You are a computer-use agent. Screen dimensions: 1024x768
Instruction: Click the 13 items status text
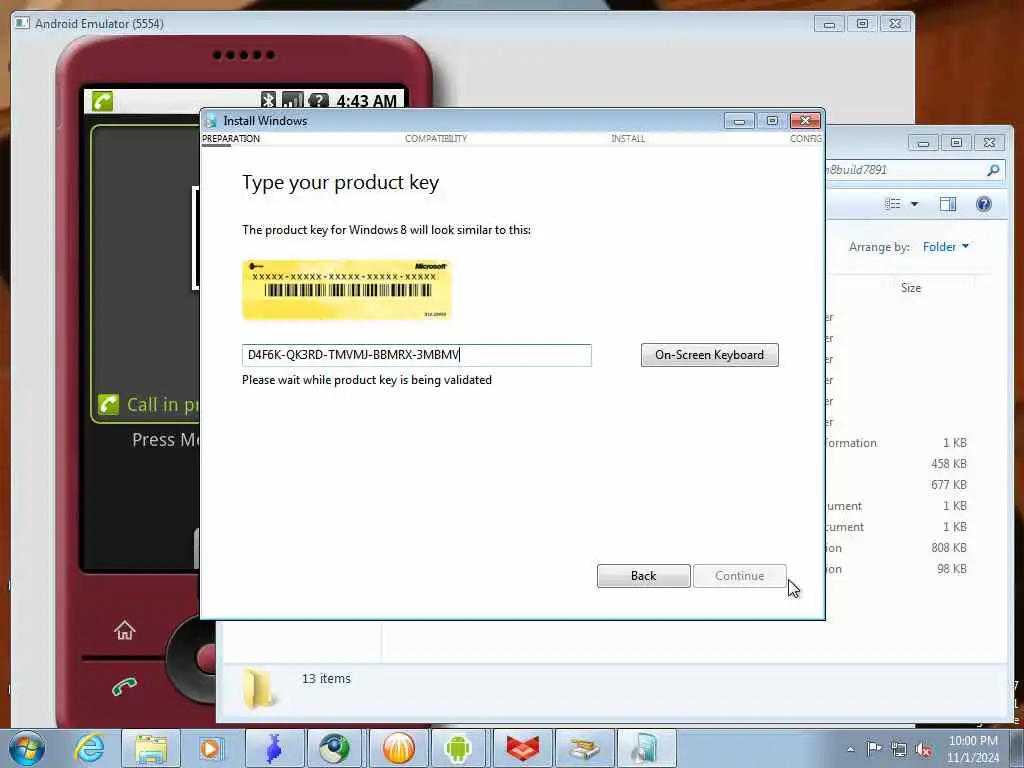click(326, 679)
